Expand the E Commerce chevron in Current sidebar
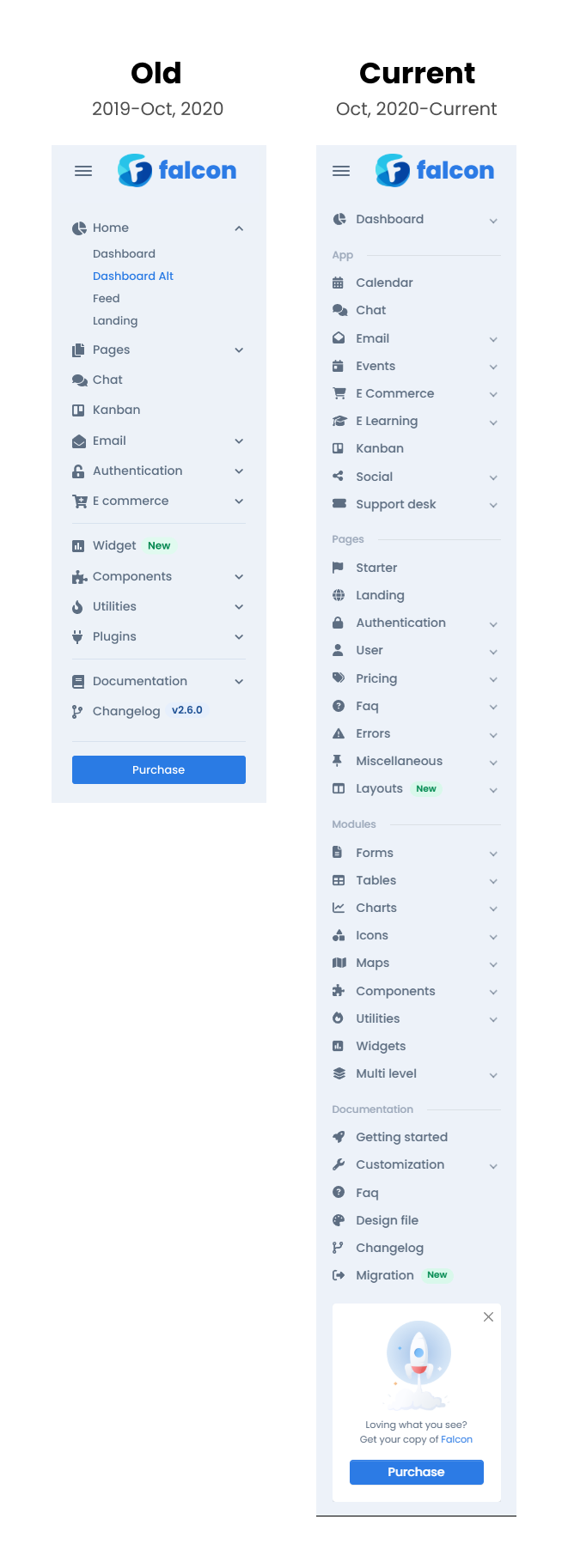Image resolution: width=568 pixels, height=1568 pixels. click(x=493, y=394)
